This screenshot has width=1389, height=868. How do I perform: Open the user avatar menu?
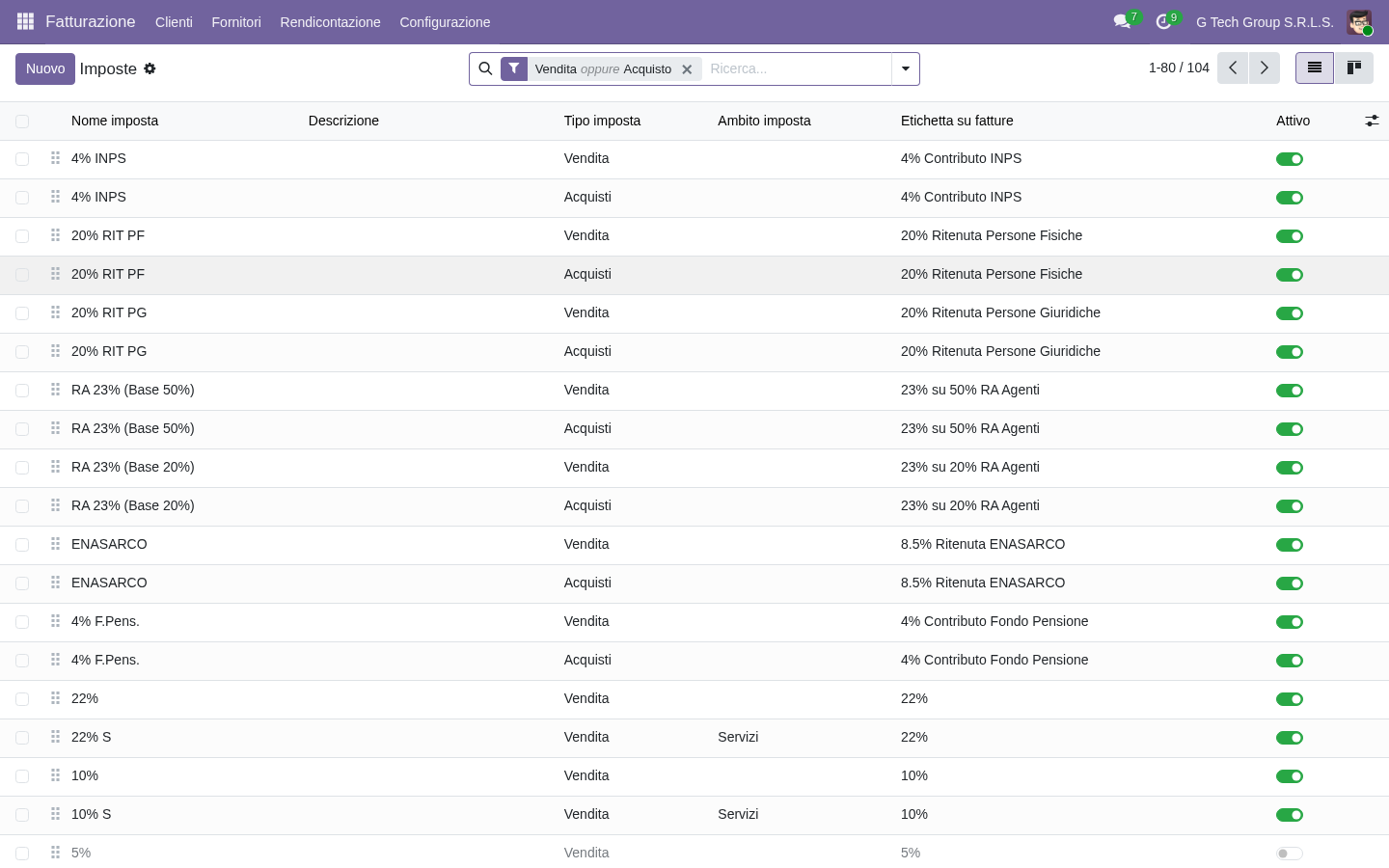coord(1359,22)
